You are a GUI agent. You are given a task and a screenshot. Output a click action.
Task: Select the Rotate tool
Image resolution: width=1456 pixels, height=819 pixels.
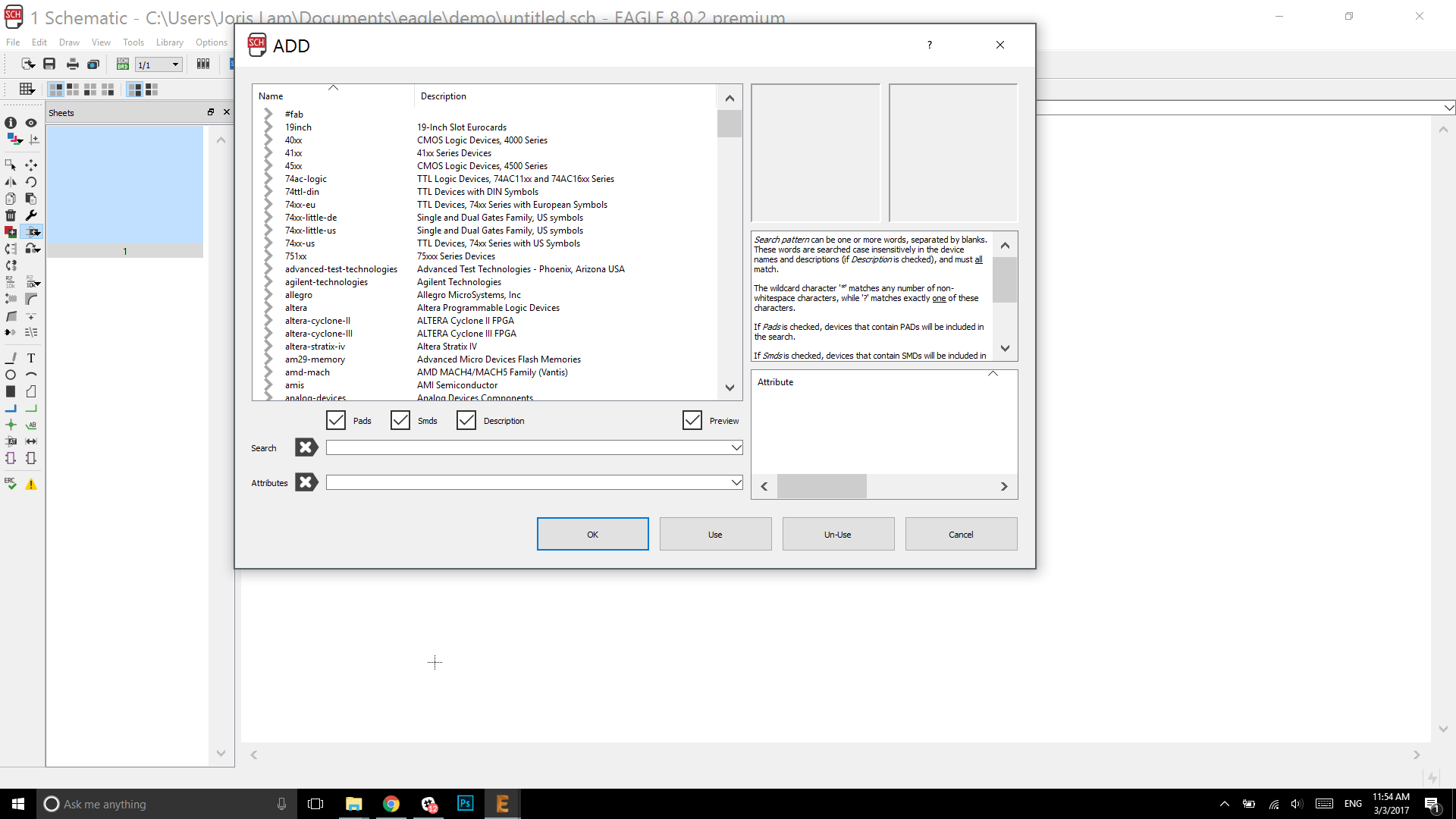31,182
